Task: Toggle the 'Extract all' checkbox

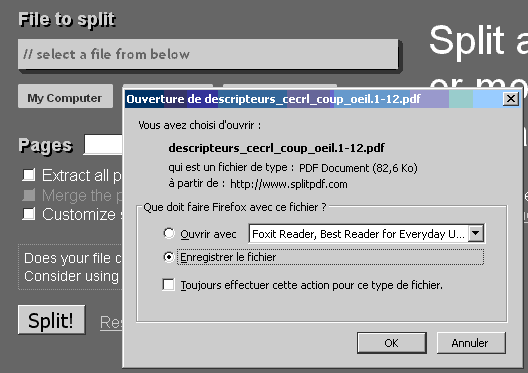Action: (29, 175)
